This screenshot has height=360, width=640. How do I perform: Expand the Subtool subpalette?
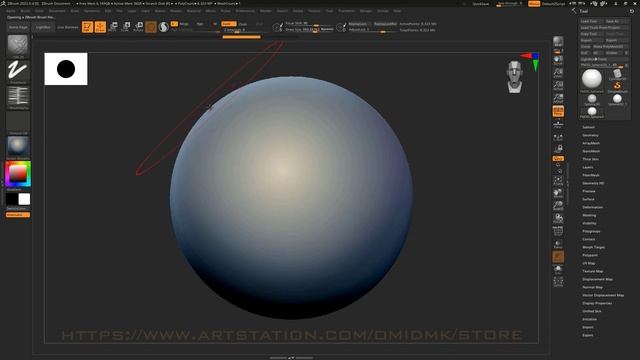589,127
